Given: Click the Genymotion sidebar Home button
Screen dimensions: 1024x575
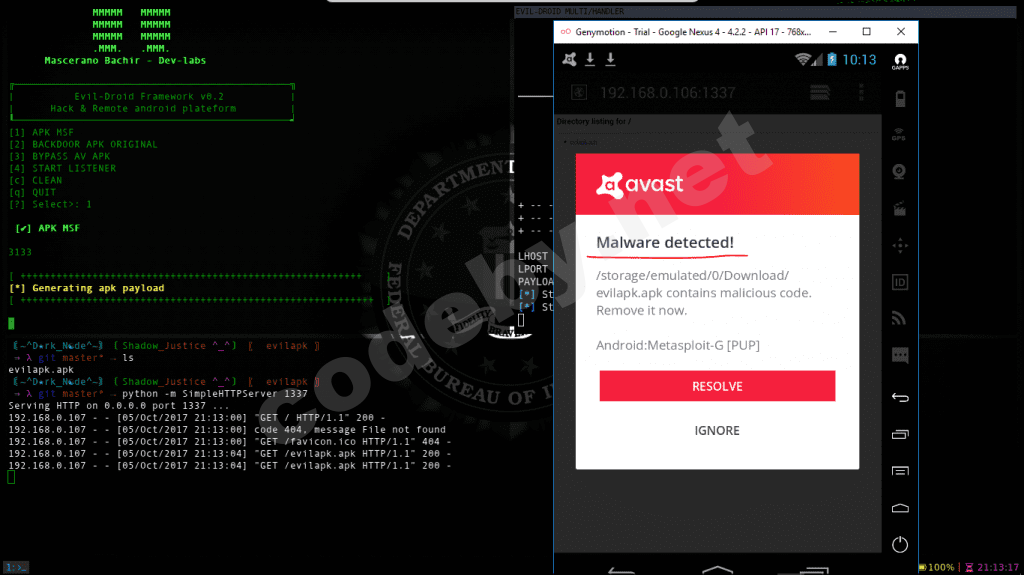Looking at the screenshot, I should 900,508.
